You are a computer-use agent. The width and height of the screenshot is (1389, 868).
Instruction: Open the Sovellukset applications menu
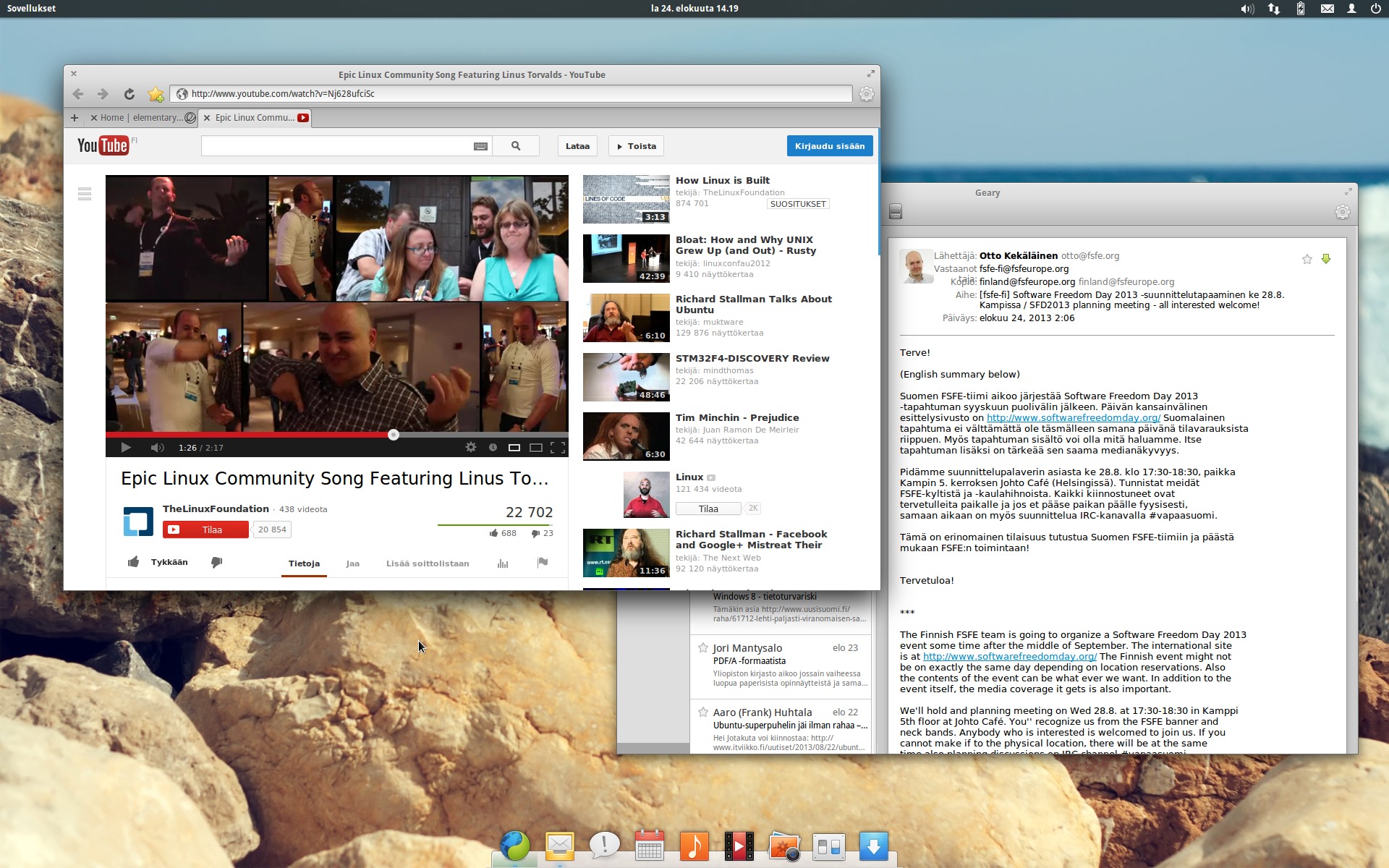click(x=32, y=9)
